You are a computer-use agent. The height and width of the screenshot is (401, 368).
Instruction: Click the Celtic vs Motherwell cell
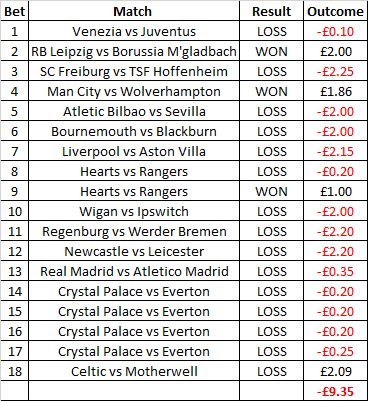[x=134, y=371]
